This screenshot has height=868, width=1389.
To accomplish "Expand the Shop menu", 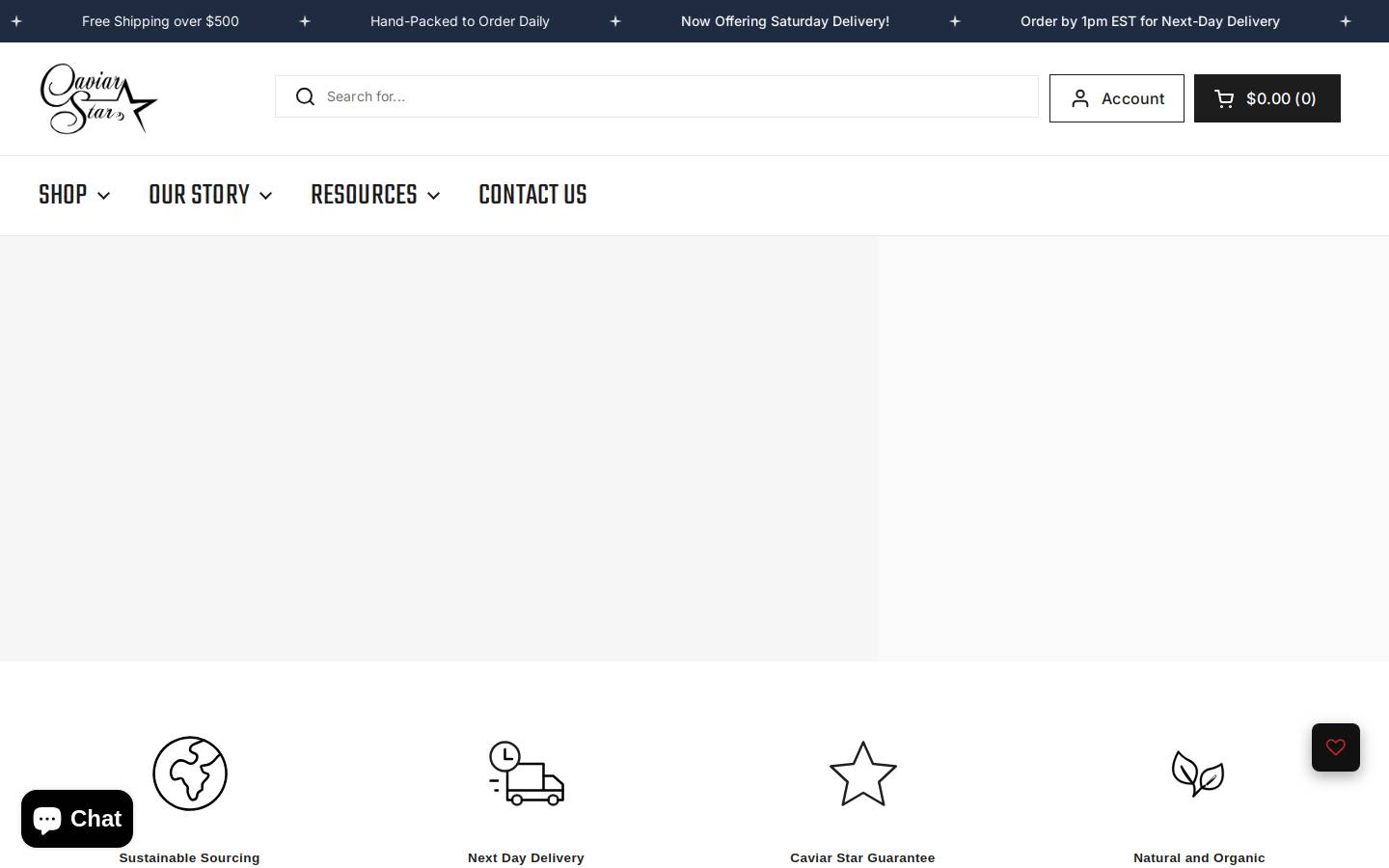I will pos(74,195).
